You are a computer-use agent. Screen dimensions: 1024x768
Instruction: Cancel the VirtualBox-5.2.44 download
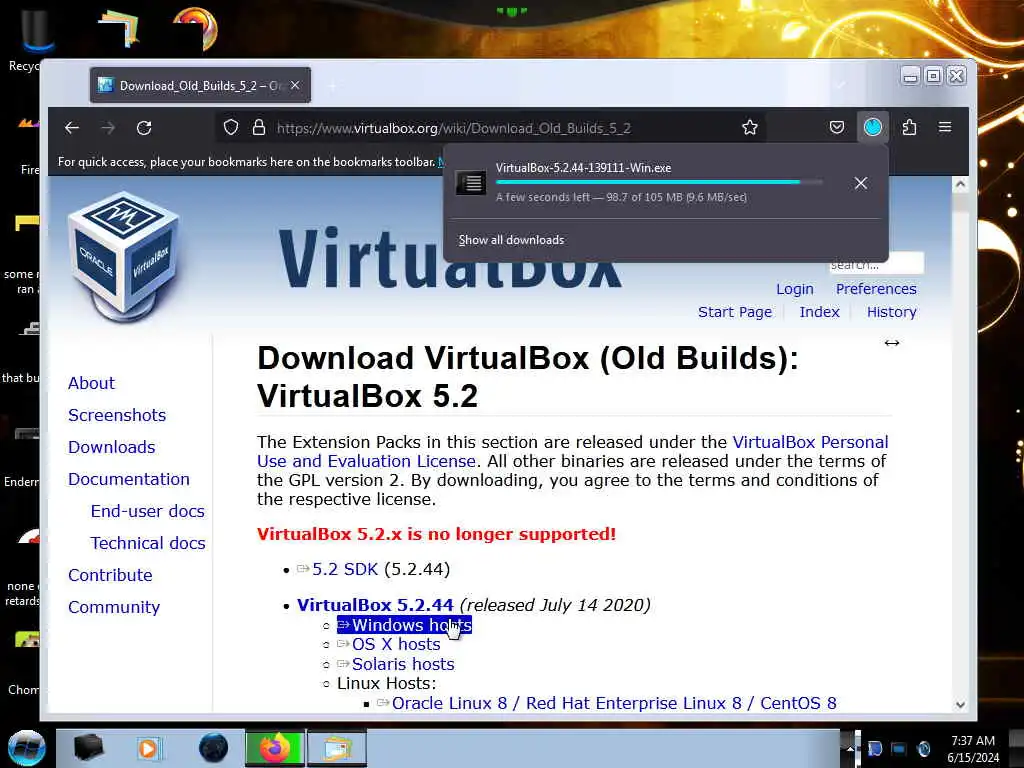click(x=861, y=184)
